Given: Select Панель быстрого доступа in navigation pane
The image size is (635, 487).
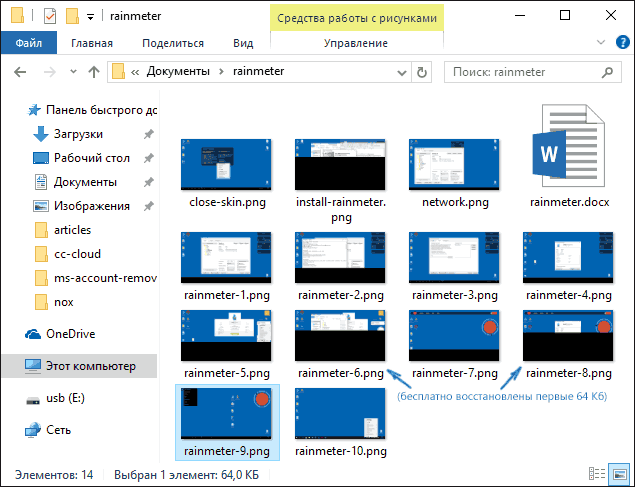Looking at the screenshot, I should tap(92, 110).
